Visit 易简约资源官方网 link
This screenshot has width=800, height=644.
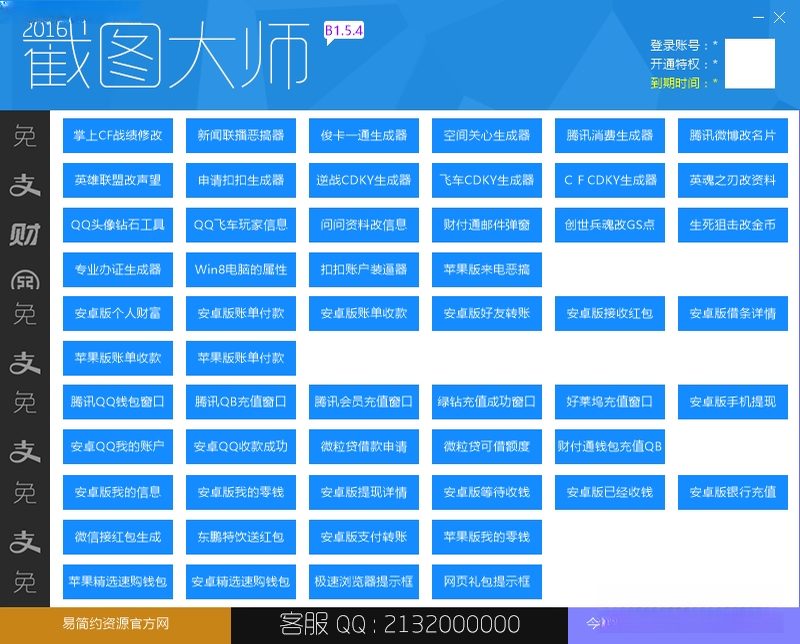tap(115, 624)
